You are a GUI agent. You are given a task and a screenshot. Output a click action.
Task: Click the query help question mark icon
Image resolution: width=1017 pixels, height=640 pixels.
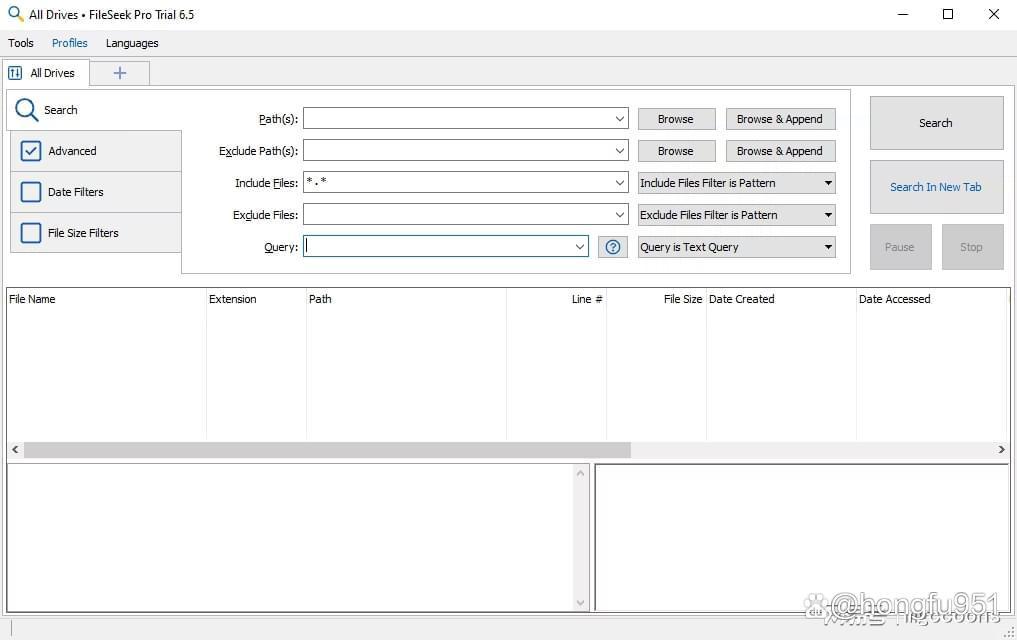pos(612,247)
